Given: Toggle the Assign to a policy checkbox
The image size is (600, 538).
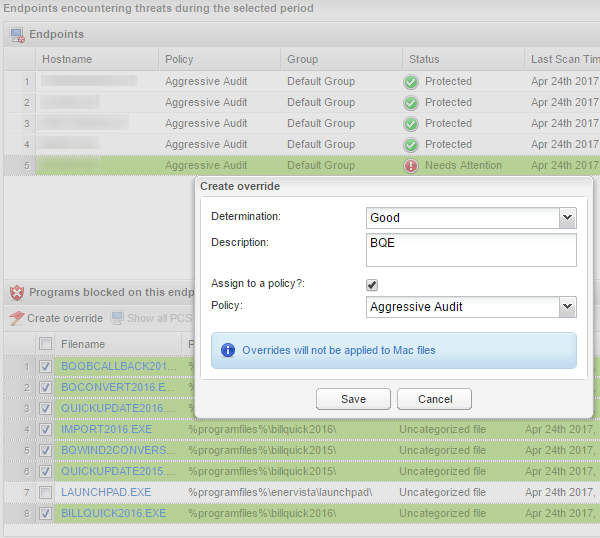Looking at the screenshot, I should tap(372, 285).
